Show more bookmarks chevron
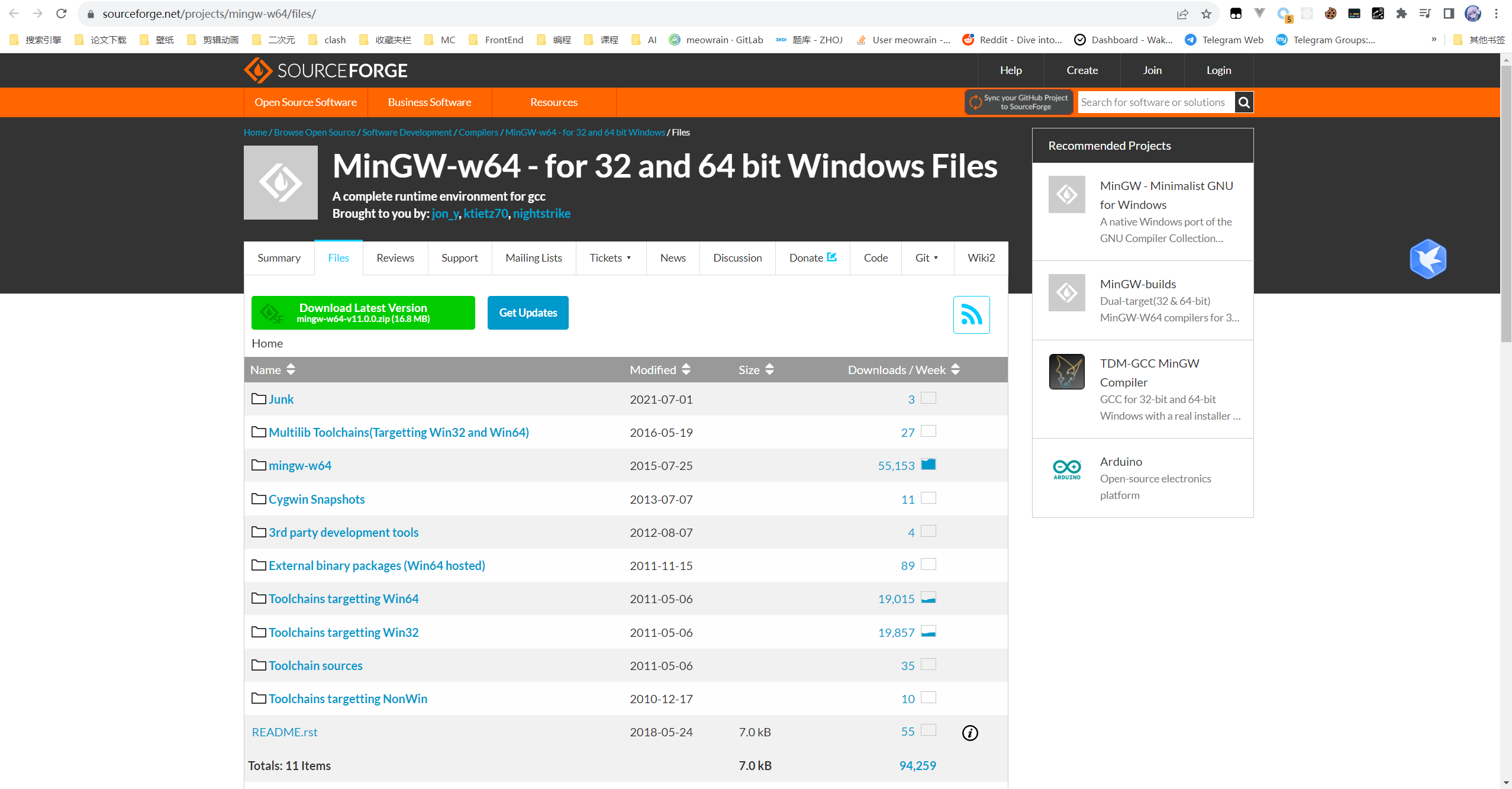This screenshot has height=789, width=1512. (x=1434, y=40)
